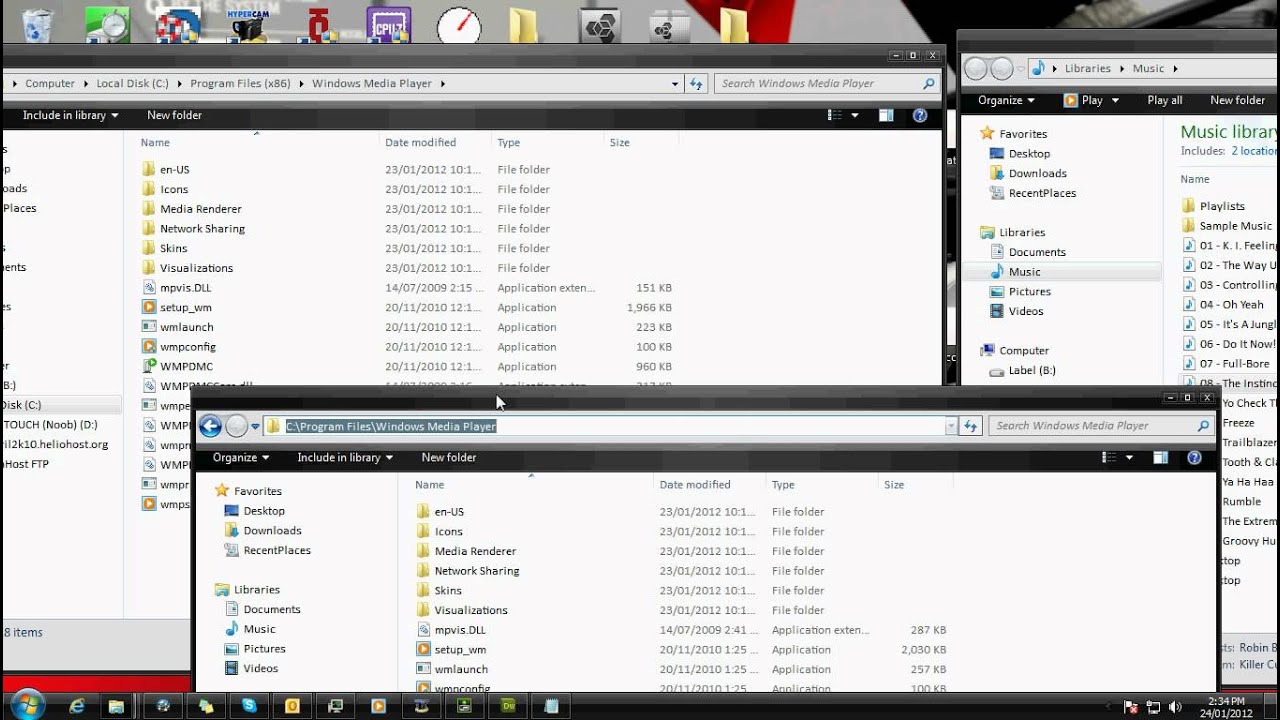Viewport: 1280px width, 720px height.
Task: Select RecentPlaces in Music window sidebar
Action: point(1042,193)
